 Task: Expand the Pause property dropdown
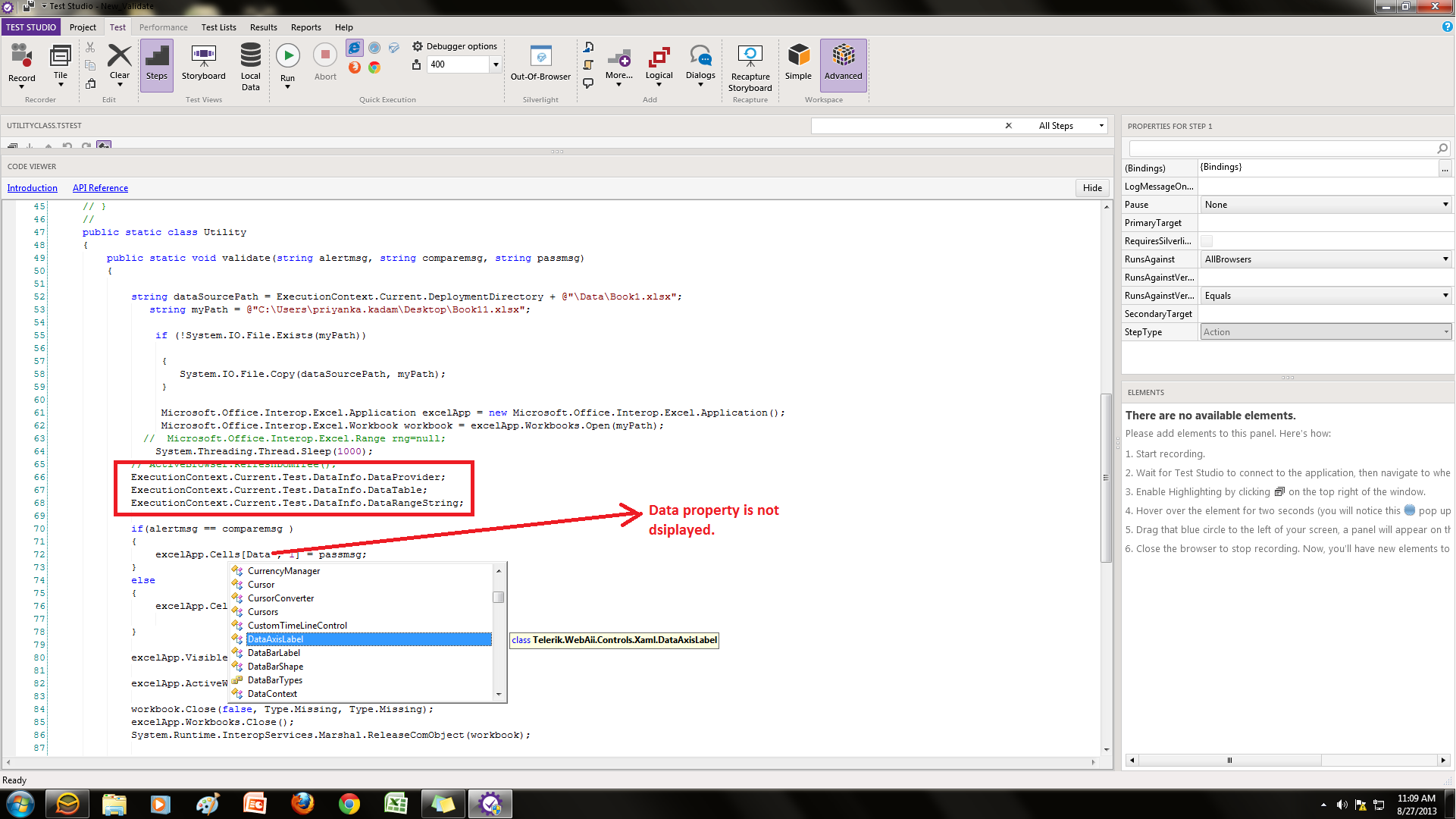pyautogui.click(x=1445, y=205)
